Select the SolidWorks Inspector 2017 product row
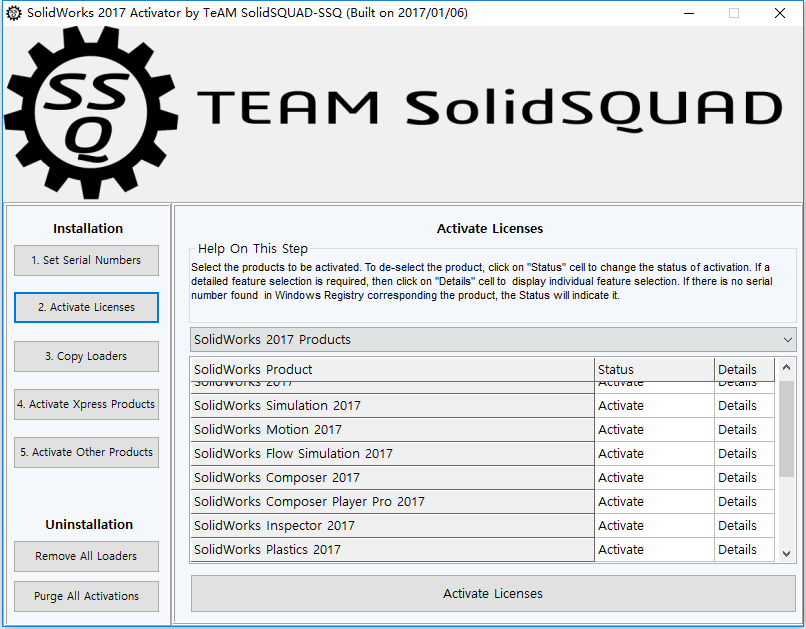806x629 pixels. (392, 526)
